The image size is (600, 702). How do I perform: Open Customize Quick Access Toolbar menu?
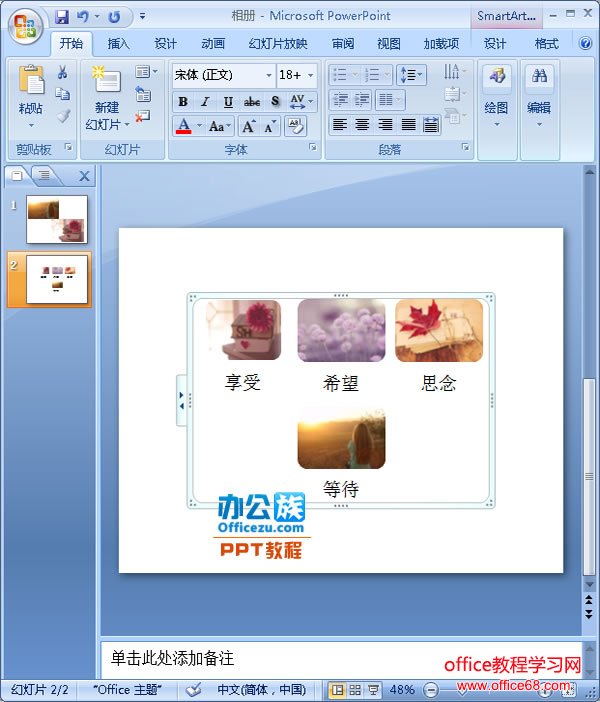pyautogui.click(x=142, y=17)
